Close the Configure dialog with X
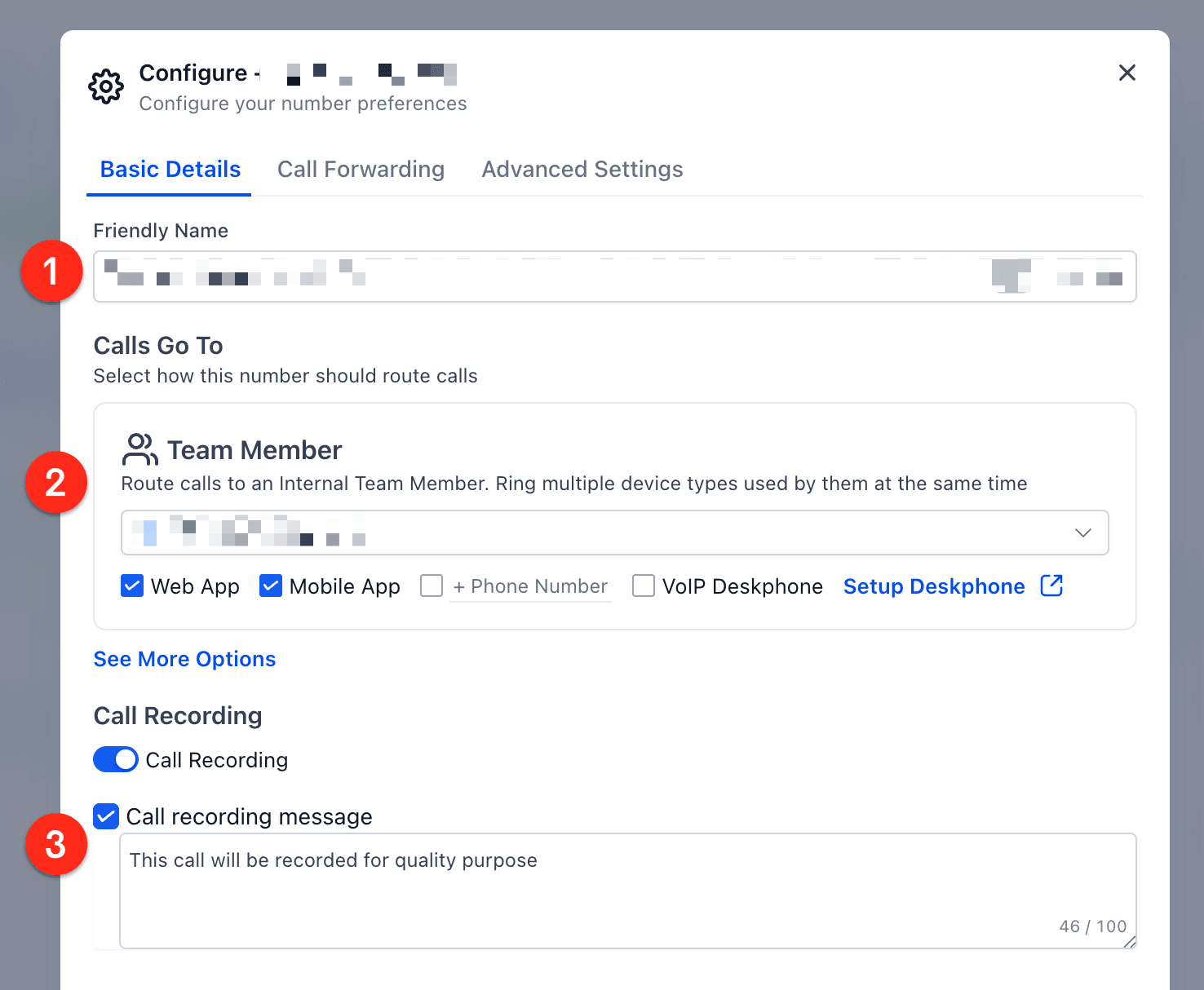Image resolution: width=1204 pixels, height=990 pixels. coord(1127,73)
